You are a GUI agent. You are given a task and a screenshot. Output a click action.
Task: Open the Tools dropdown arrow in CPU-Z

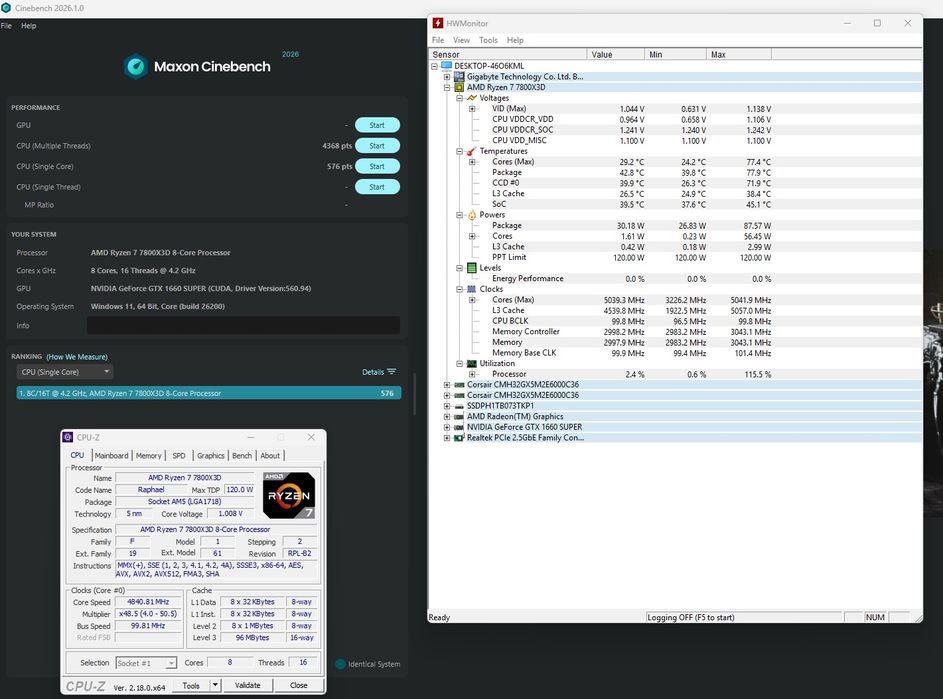point(215,685)
